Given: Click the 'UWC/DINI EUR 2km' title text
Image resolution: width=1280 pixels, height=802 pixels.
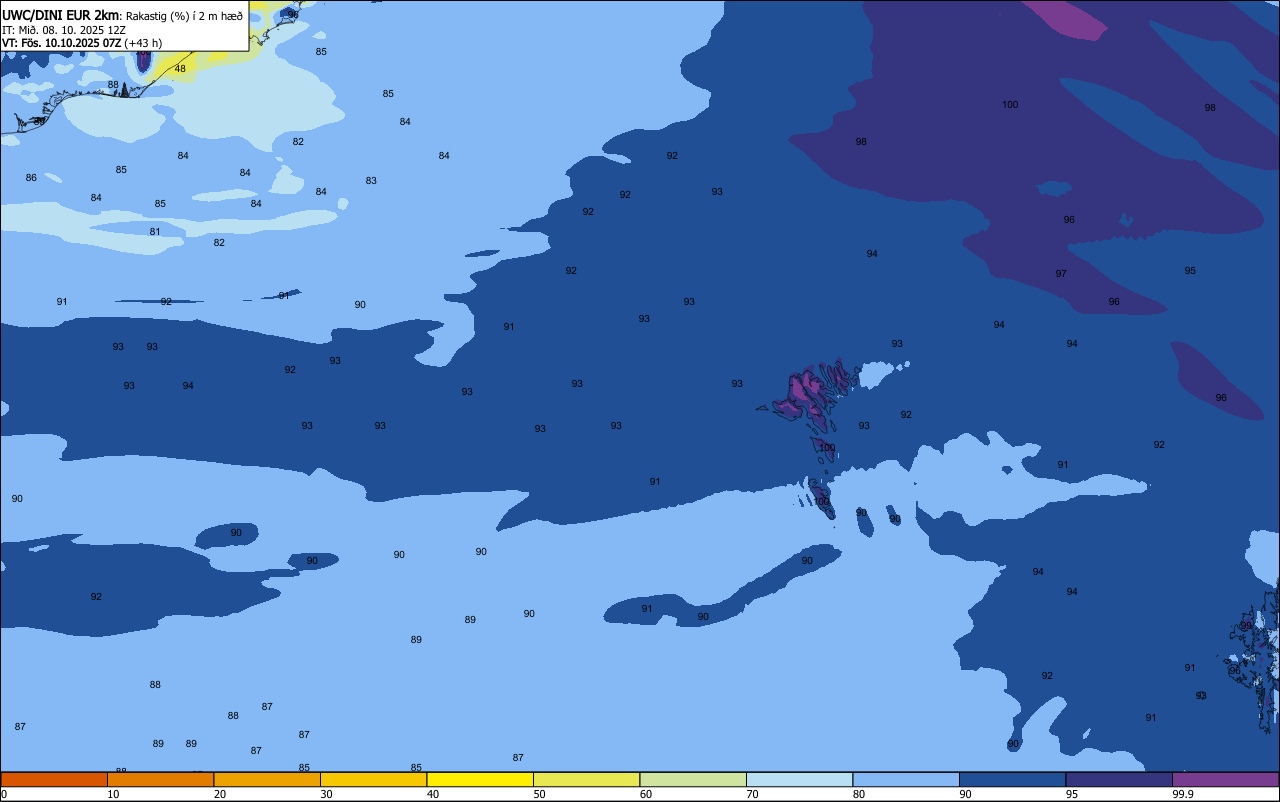Looking at the screenshot, I should pyautogui.click(x=60, y=15).
